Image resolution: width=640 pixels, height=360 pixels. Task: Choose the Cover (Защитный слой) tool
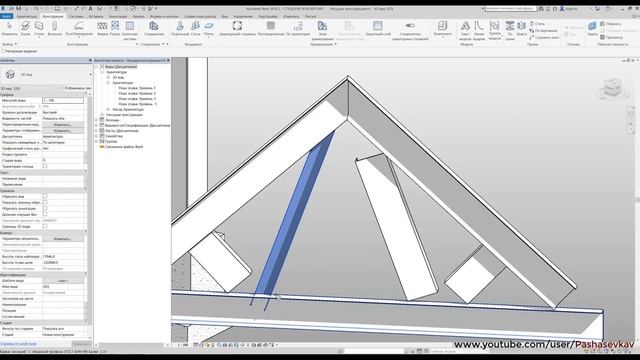(378, 29)
